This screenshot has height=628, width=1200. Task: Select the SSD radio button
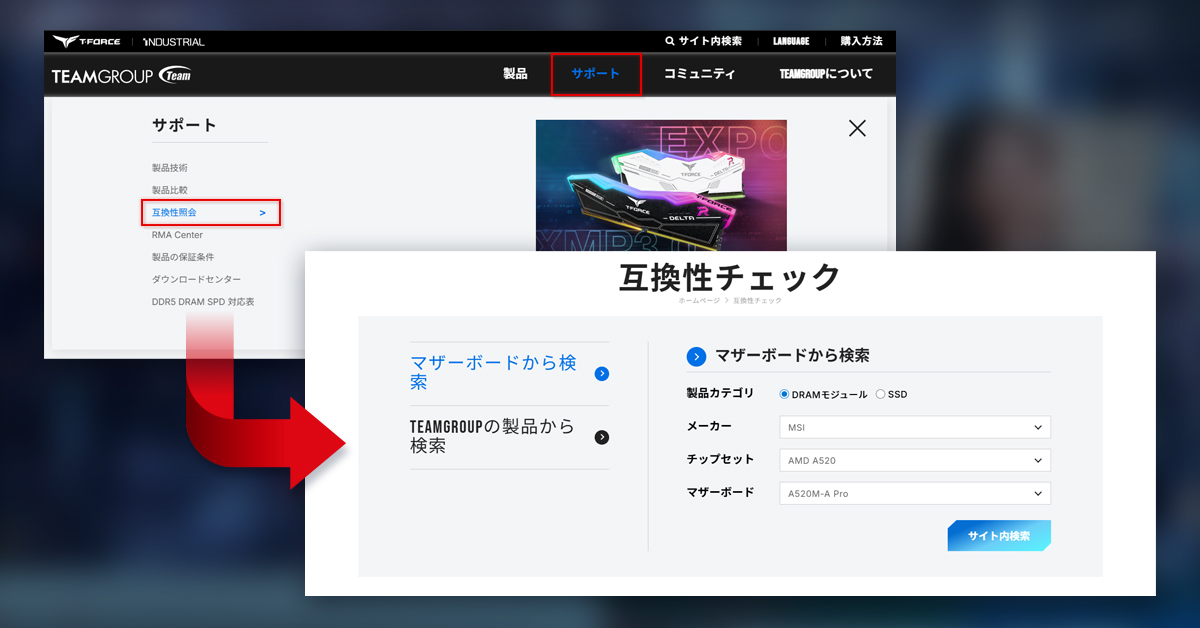coord(880,394)
